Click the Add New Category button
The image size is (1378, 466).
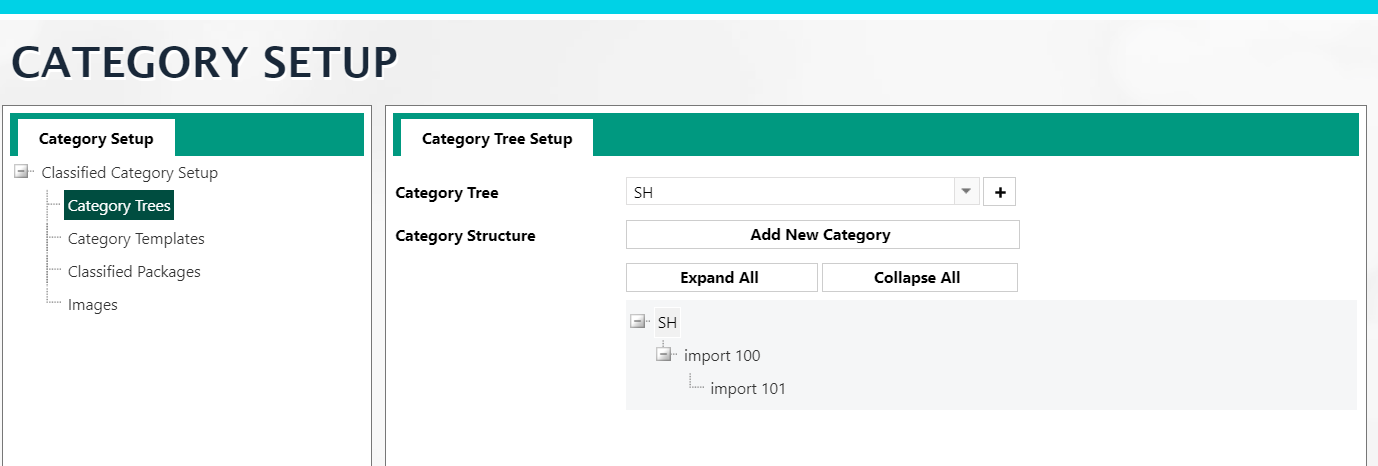pos(822,235)
